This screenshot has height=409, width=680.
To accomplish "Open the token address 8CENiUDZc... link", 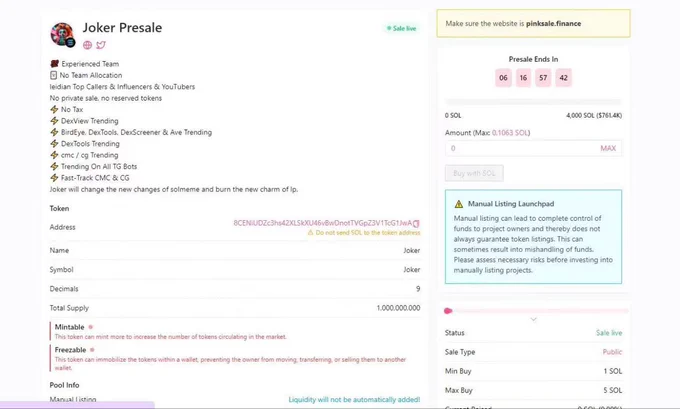I will pyautogui.click(x=323, y=223).
